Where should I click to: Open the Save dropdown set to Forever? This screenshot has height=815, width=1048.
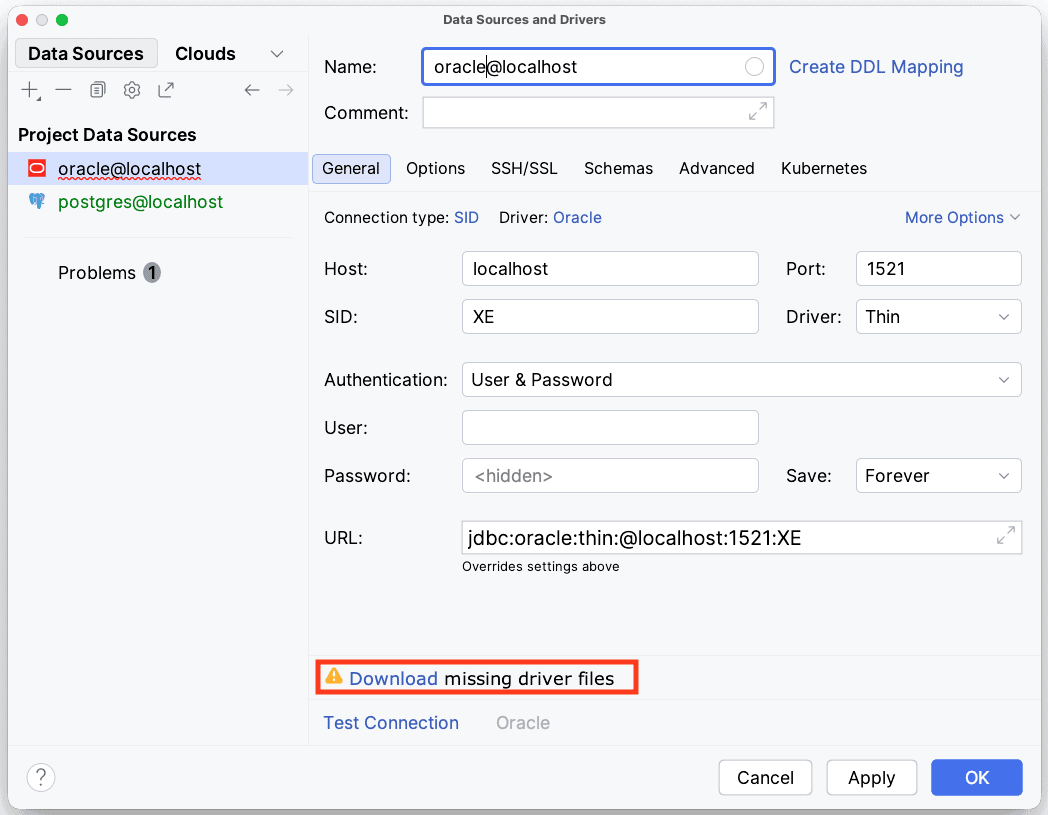(937, 476)
